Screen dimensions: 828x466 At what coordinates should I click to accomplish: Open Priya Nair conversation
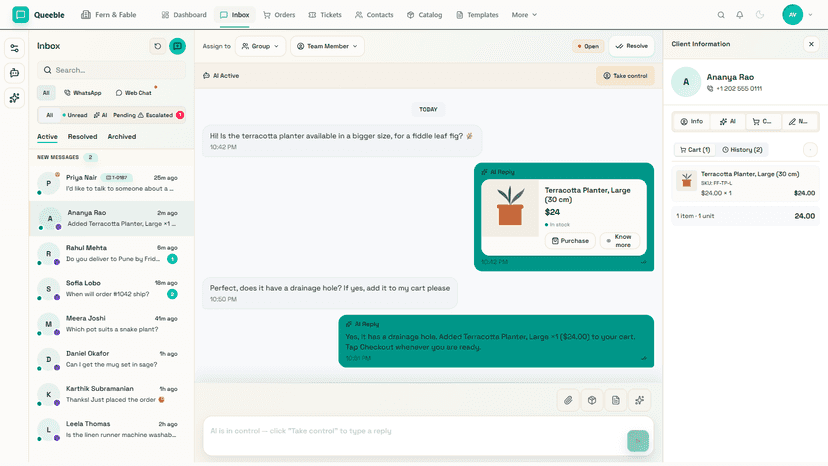[x=111, y=183]
